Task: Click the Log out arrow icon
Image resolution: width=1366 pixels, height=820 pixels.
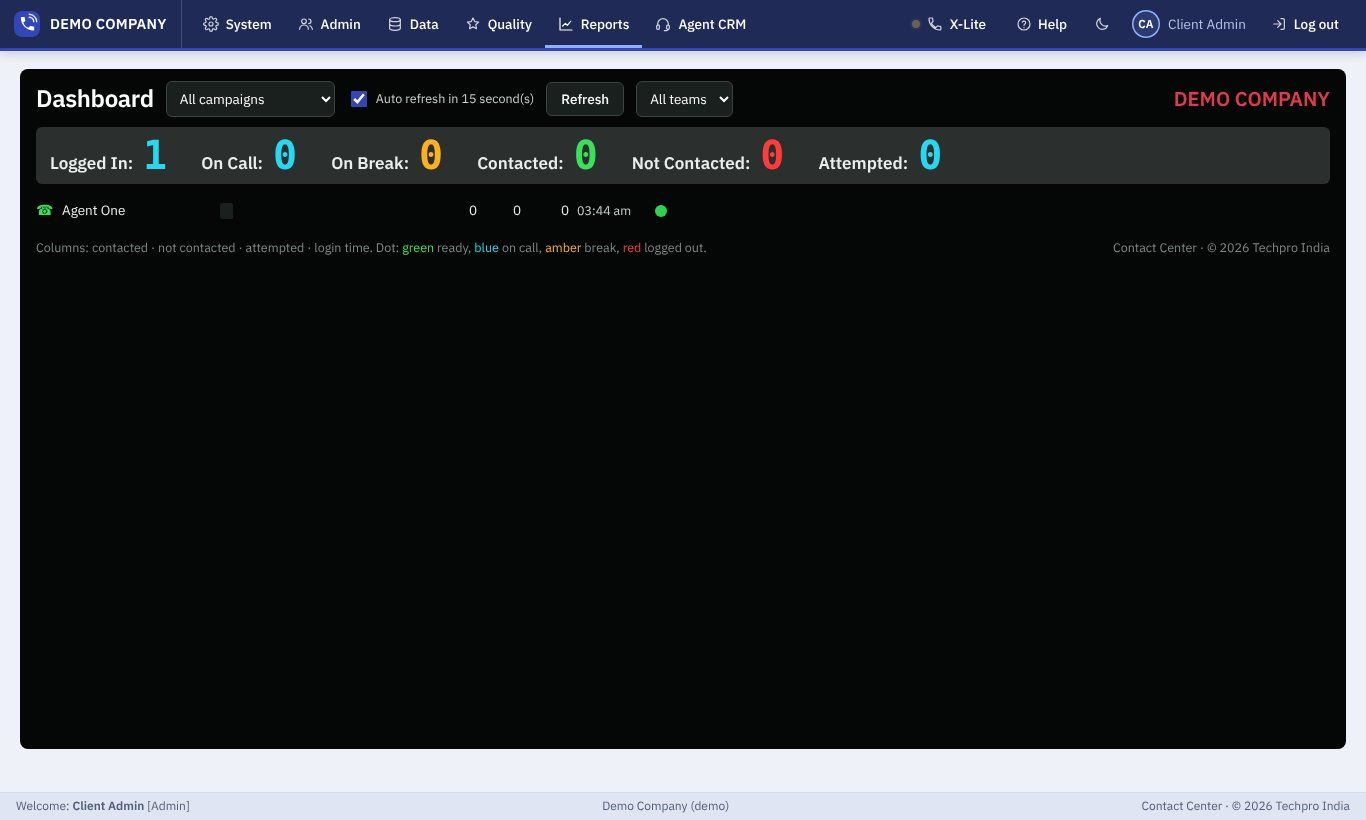Action: pyautogui.click(x=1279, y=24)
